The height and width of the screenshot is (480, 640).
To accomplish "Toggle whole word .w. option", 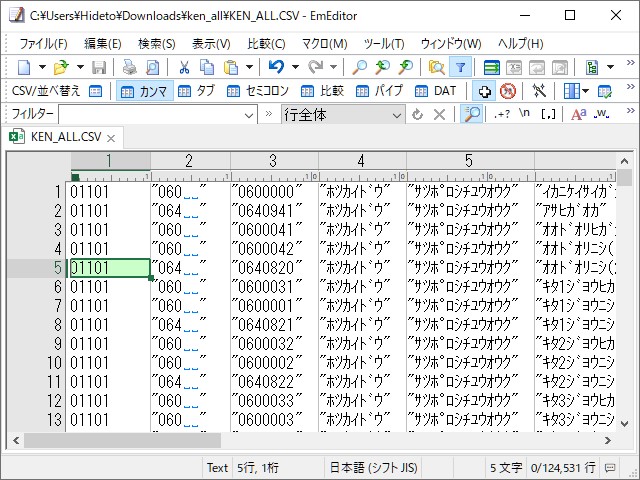I will click(x=601, y=114).
